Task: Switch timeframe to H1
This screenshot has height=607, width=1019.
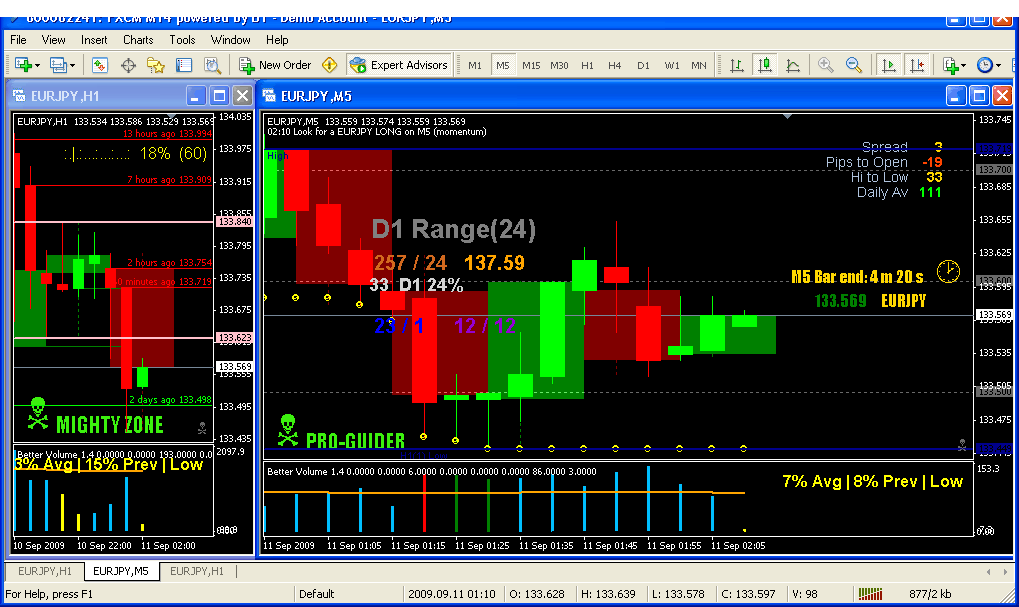Action: (587, 66)
